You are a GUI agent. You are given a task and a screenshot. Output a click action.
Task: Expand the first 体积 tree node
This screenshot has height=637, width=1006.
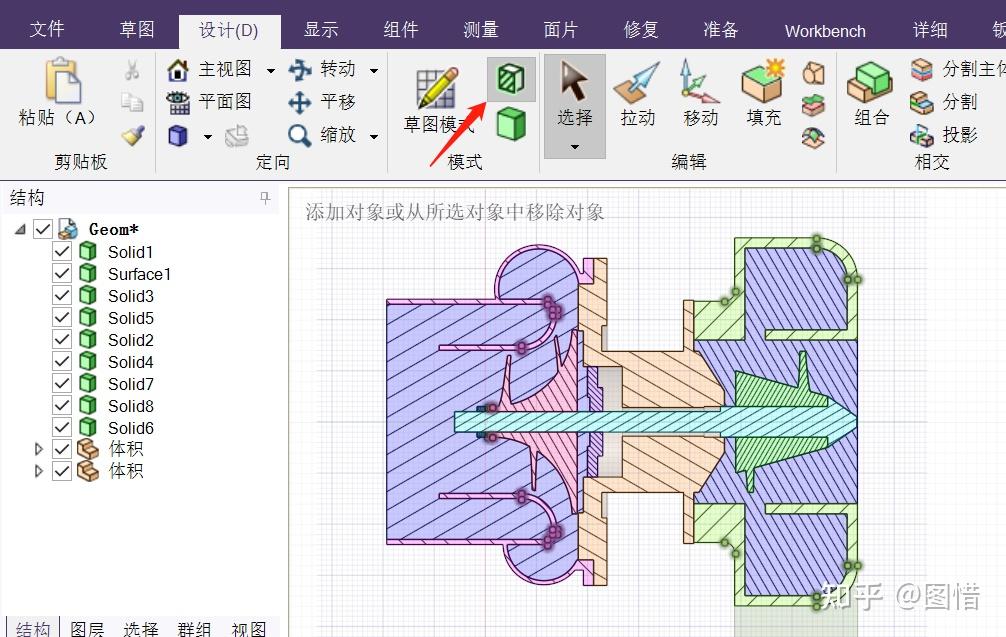(x=38, y=449)
